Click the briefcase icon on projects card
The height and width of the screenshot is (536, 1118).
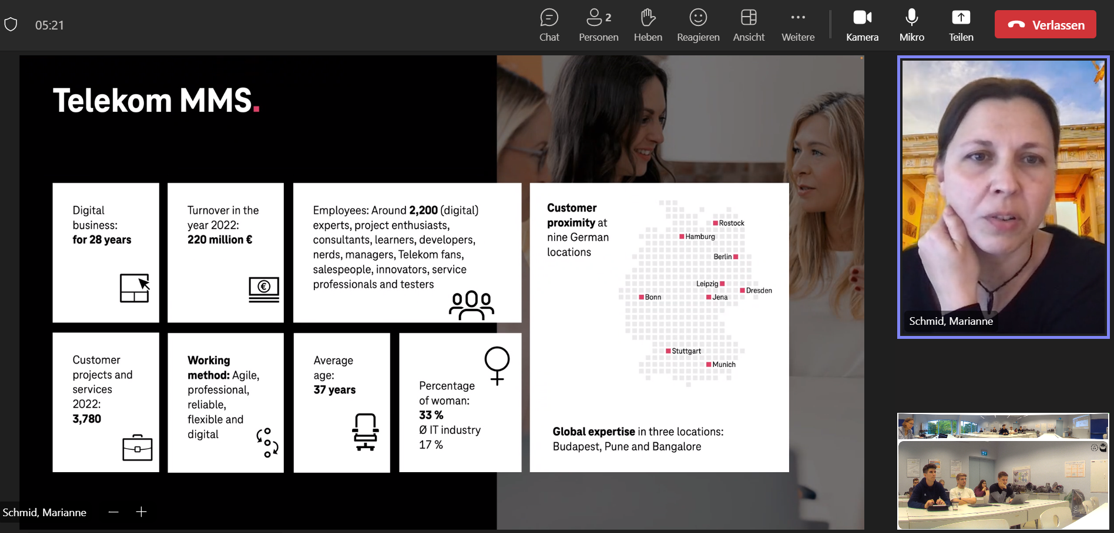[137, 448]
